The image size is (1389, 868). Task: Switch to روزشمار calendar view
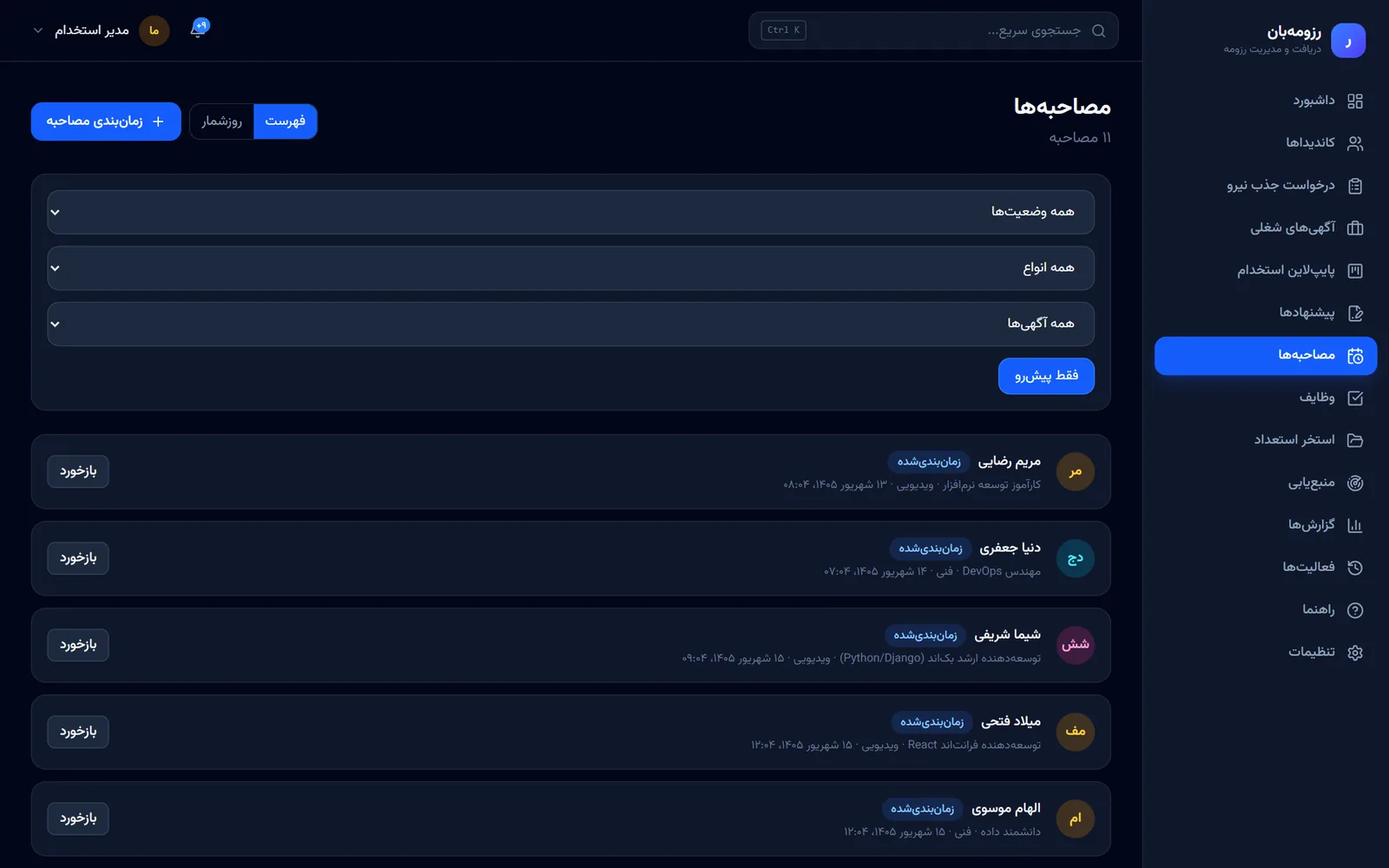pyautogui.click(x=221, y=122)
